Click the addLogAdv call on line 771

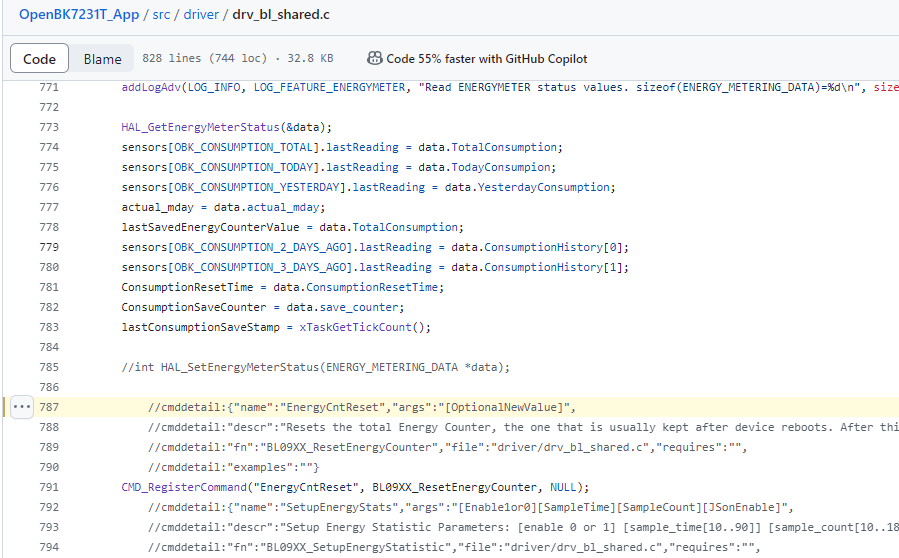coord(151,87)
